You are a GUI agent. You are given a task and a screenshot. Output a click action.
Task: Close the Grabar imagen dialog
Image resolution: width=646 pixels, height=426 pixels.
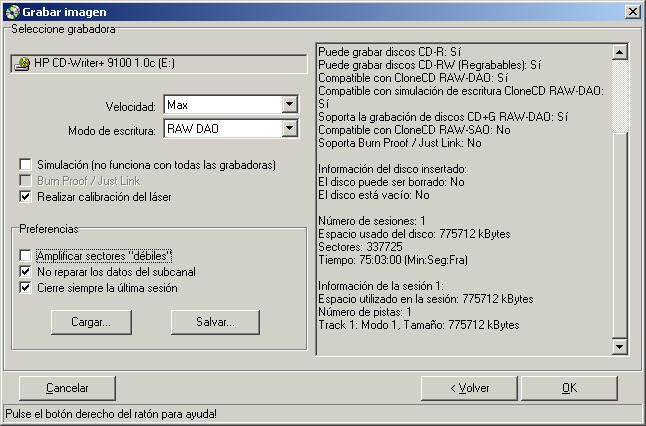point(632,12)
